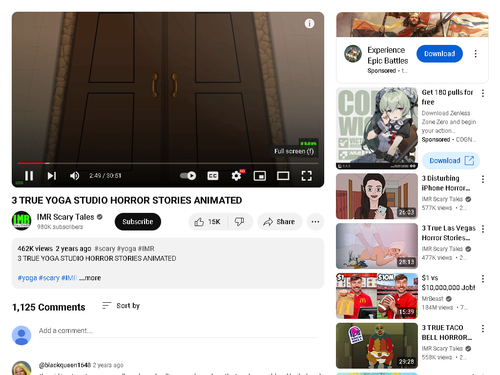Open the 3 True Las Vegas Horror Stories title
Screen dimensions: 500x375
[448, 233]
